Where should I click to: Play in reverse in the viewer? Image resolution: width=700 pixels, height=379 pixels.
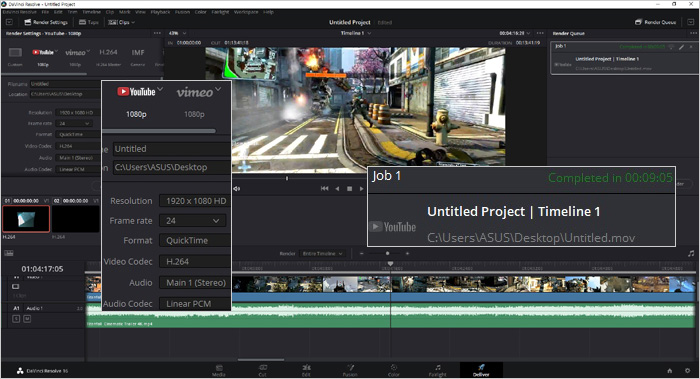point(337,189)
